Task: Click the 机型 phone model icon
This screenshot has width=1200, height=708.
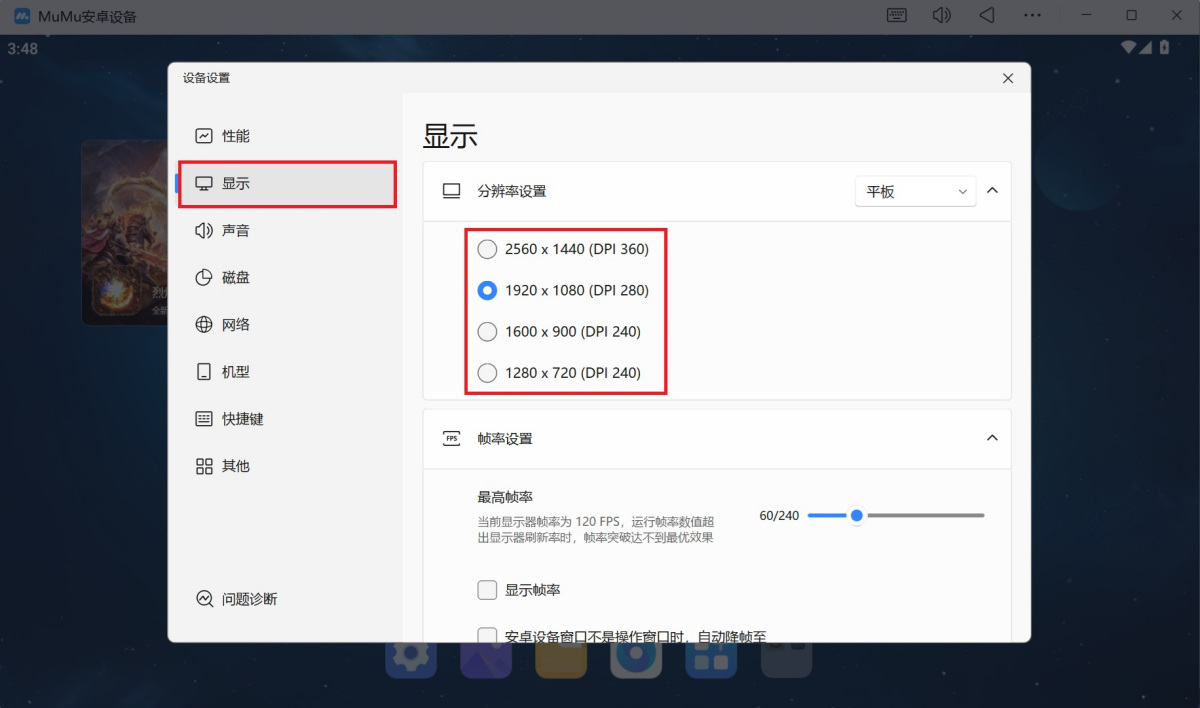Action: click(x=204, y=372)
